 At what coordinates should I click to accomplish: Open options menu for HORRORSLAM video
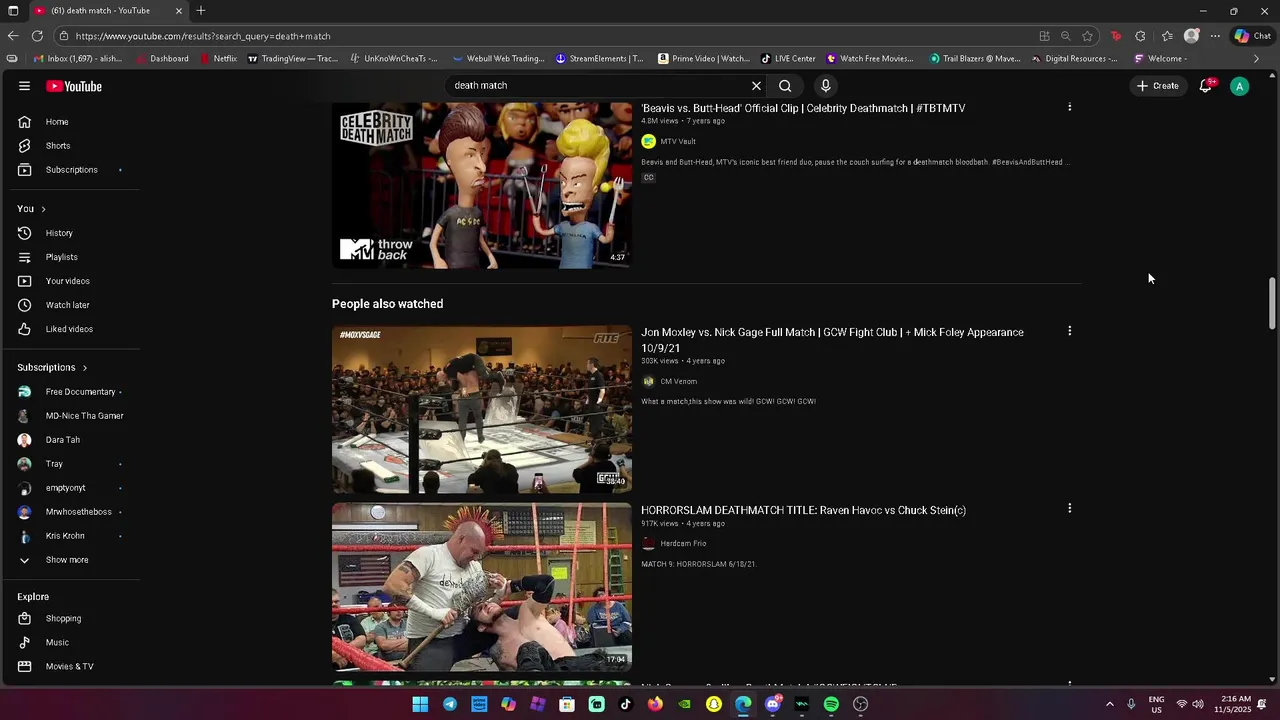coord(1069,509)
